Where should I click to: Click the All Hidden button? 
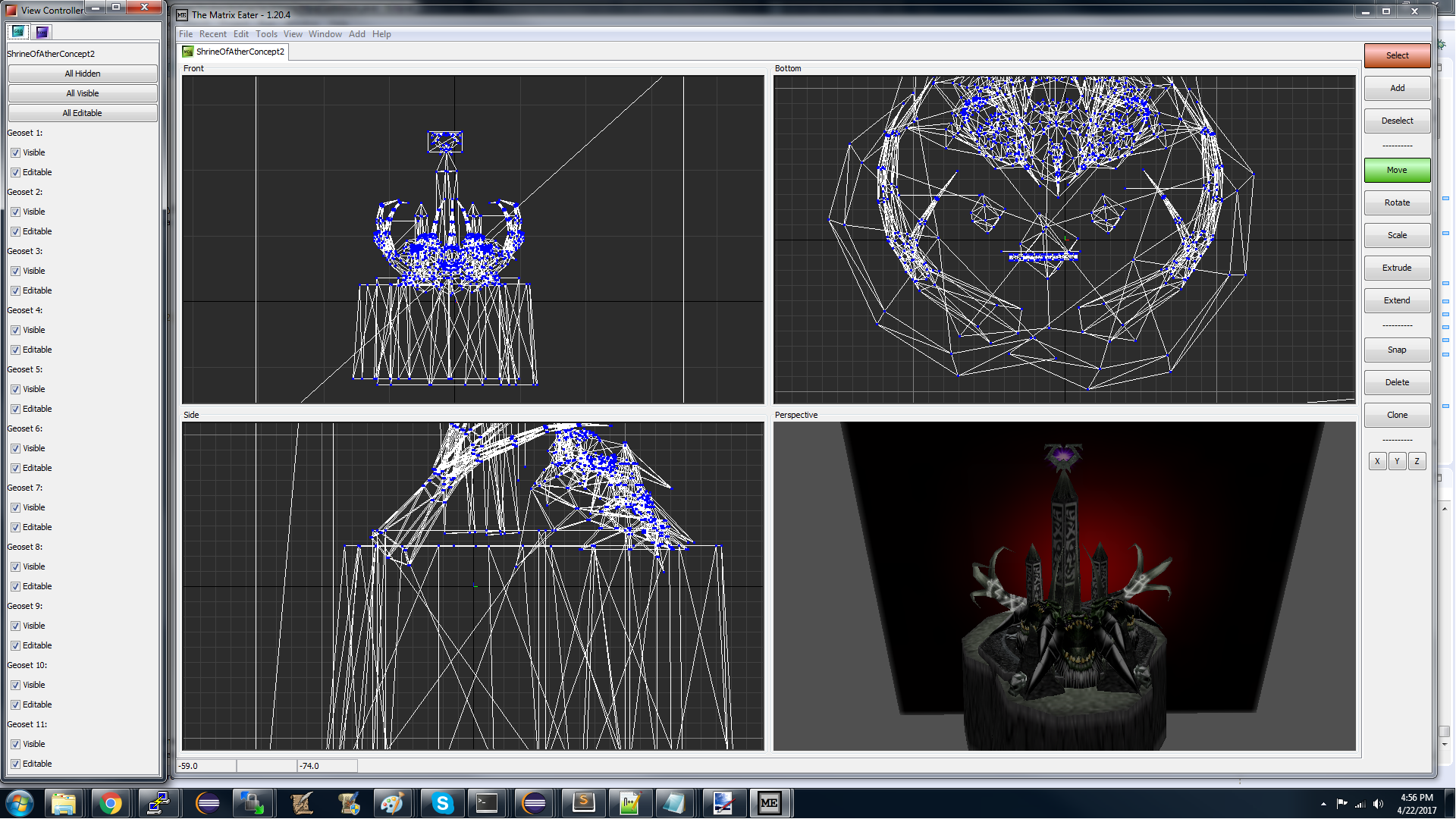pos(83,74)
